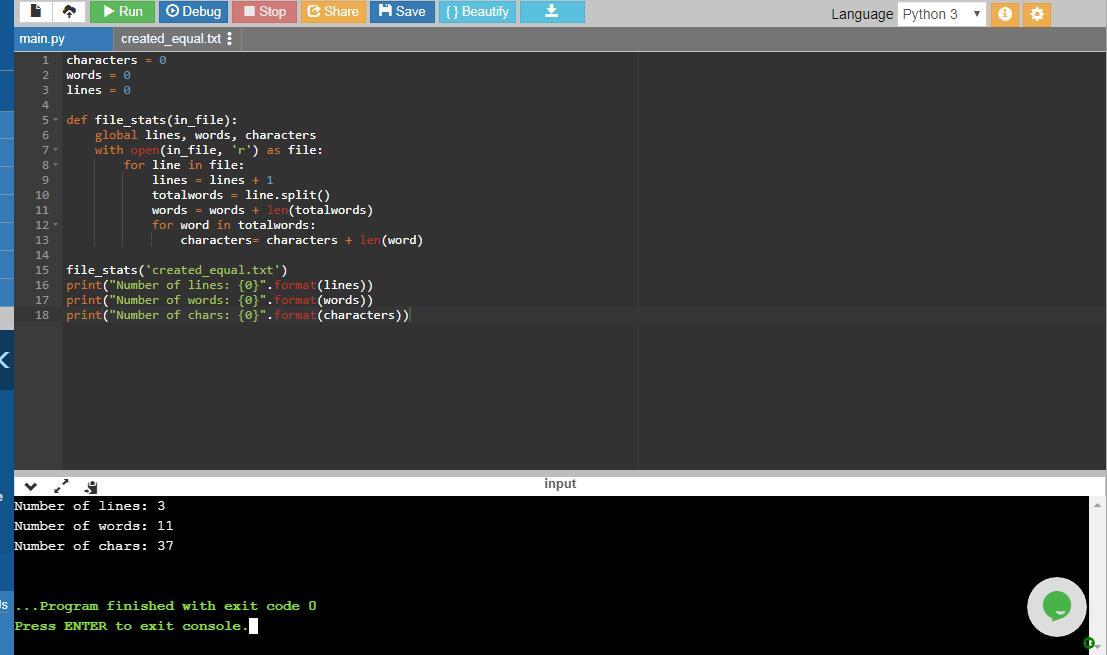
Task: Switch to the created_equal.txt tab
Action: coord(170,39)
